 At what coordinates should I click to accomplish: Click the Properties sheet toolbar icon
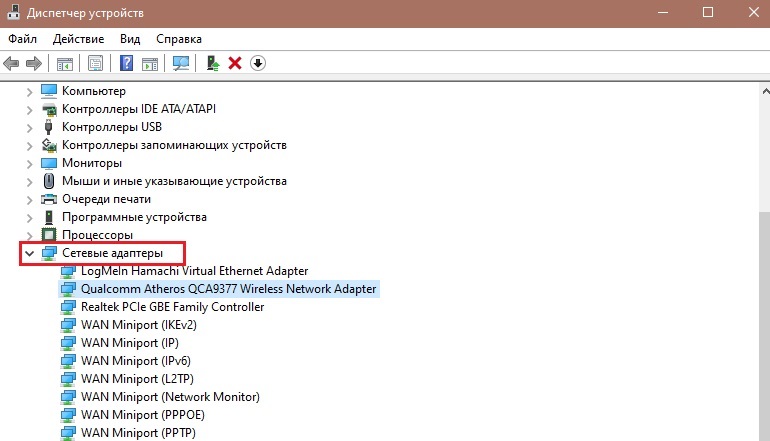(x=95, y=63)
